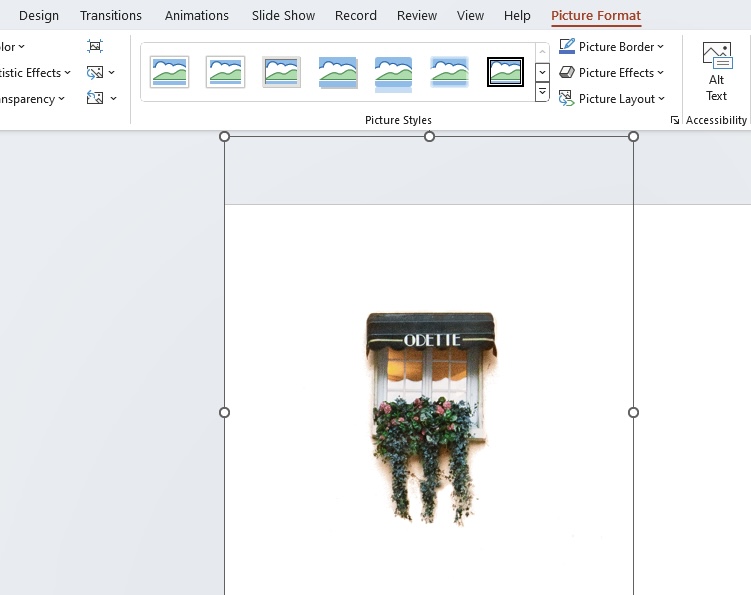Open the Design ribbon tab
The image size is (751, 595).
point(39,15)
